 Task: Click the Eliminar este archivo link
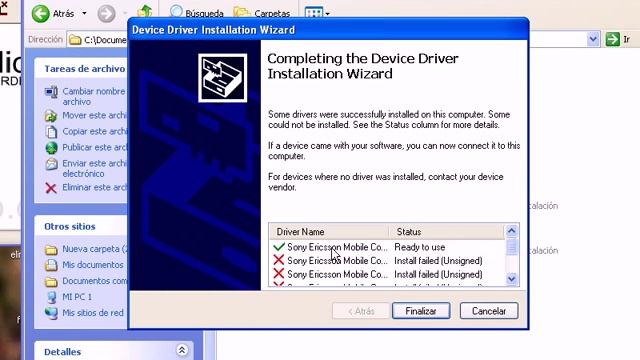point(94,187)
